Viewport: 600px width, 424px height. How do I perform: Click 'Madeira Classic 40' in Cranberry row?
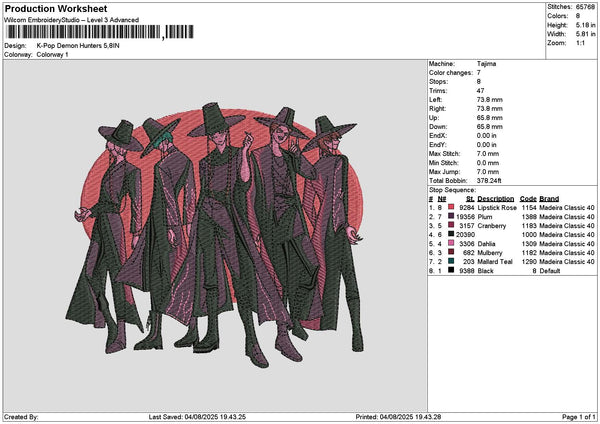pos(567,226)
